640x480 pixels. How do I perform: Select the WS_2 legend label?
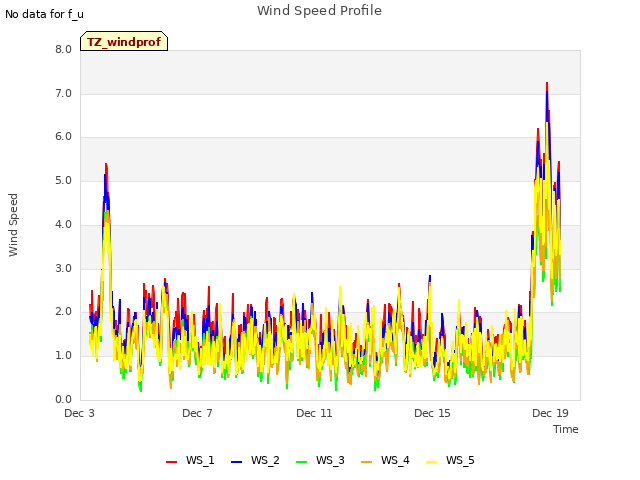pos(265,460)
